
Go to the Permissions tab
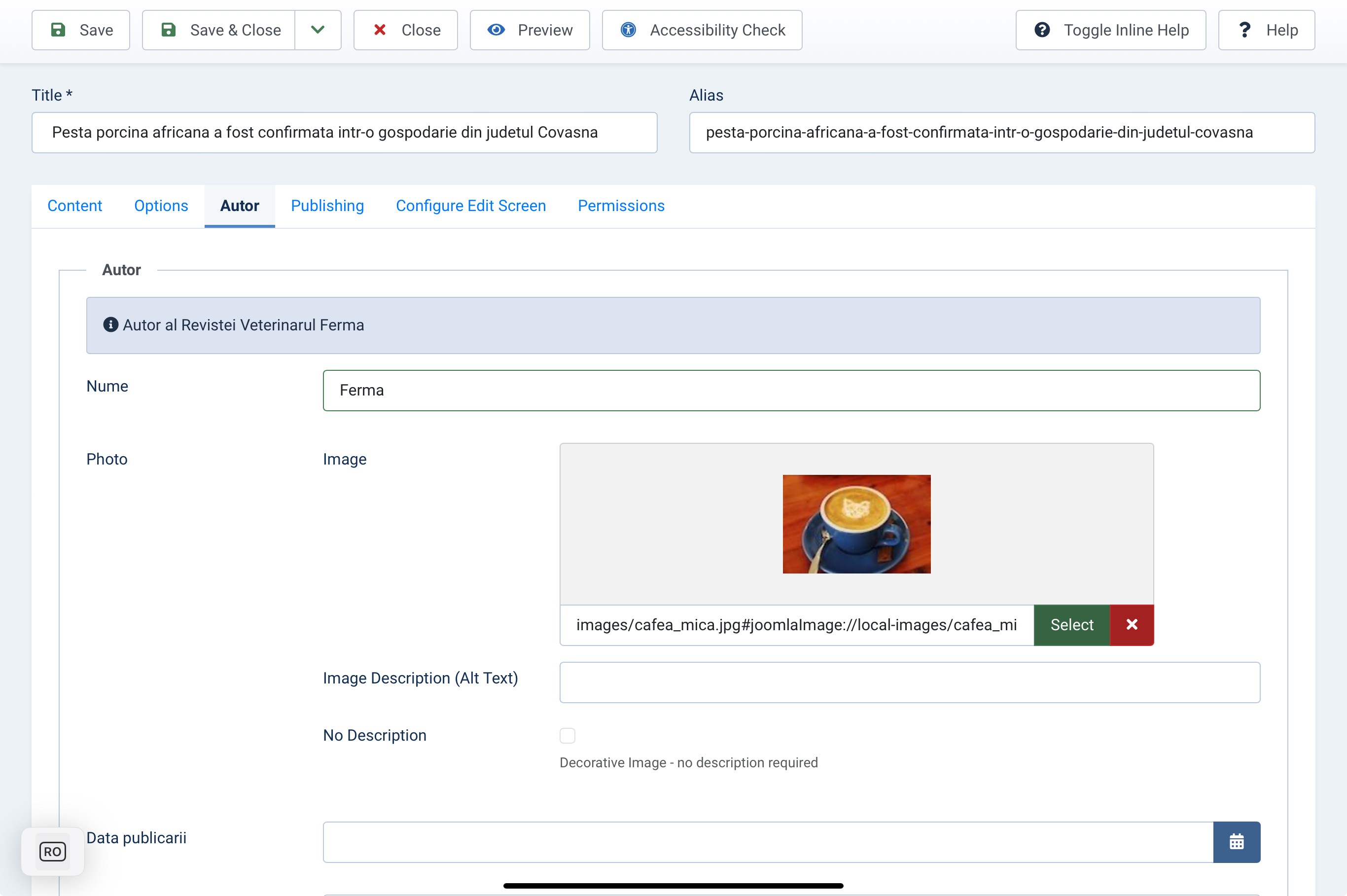point(621,206)
